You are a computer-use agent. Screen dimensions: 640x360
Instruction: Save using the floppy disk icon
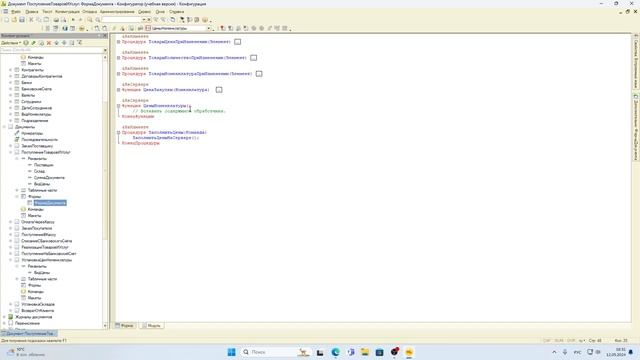[x=22, y=20]
